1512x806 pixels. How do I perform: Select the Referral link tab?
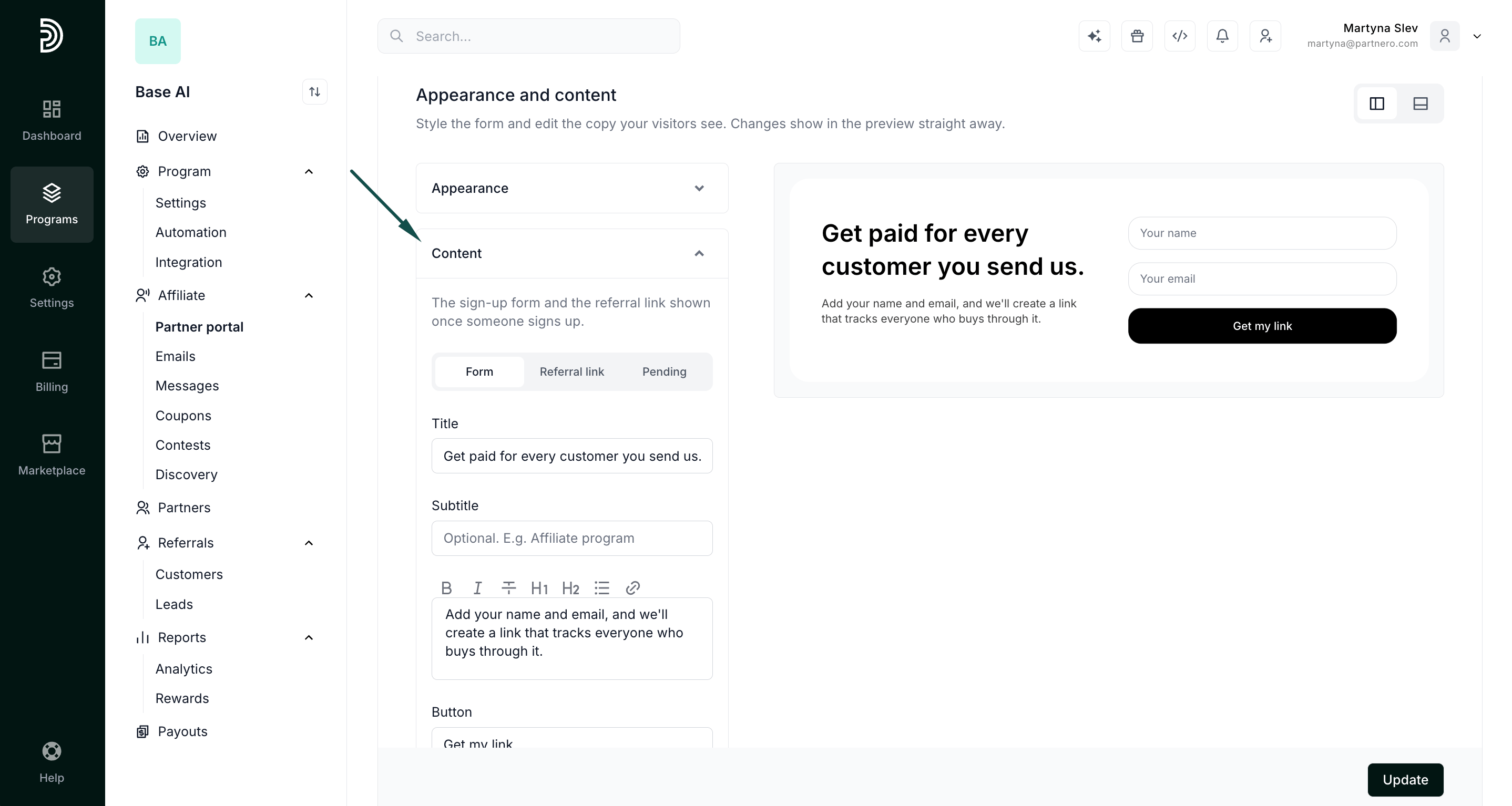571,371
